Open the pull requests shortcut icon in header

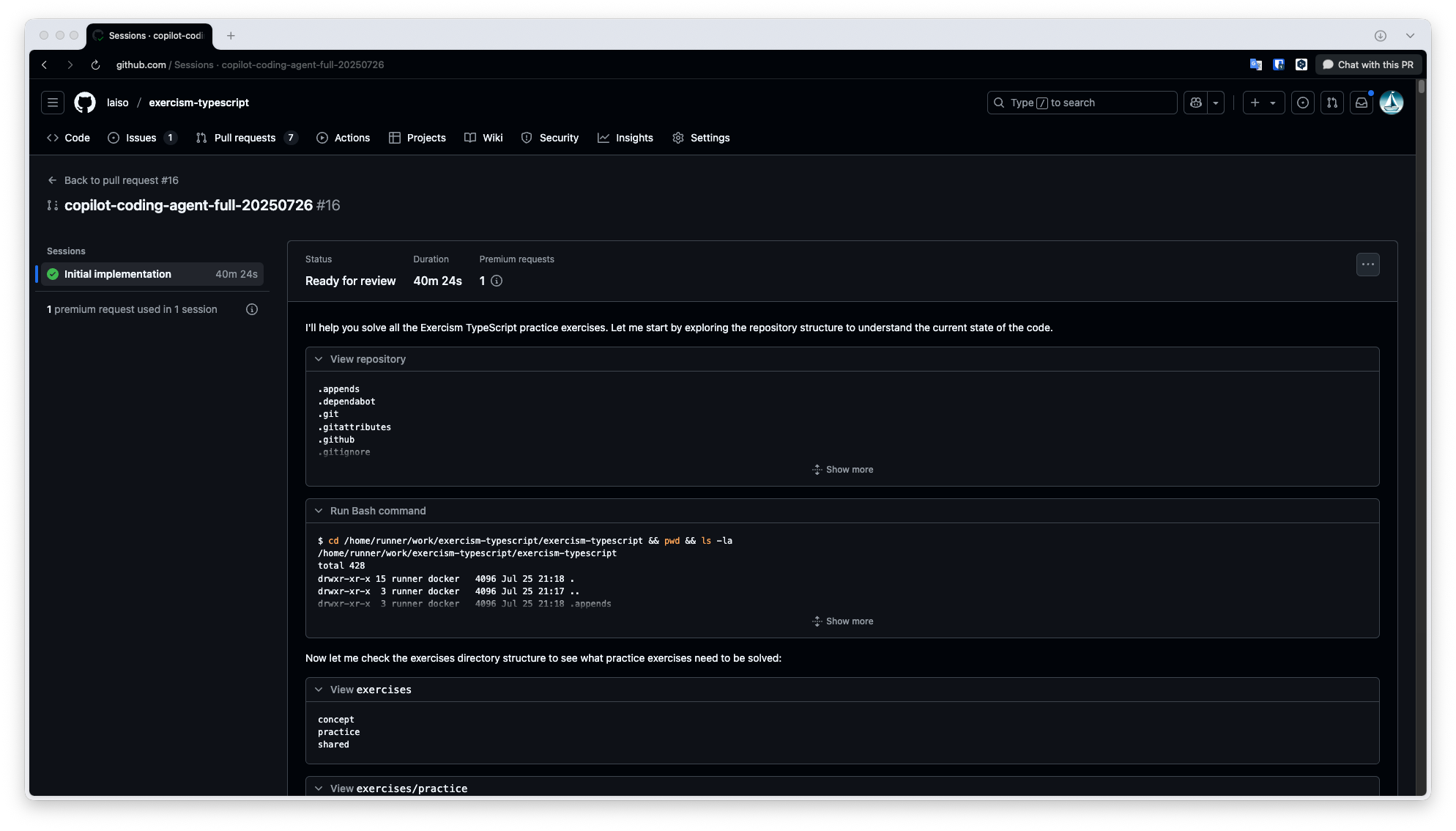tap(1332, 103)
